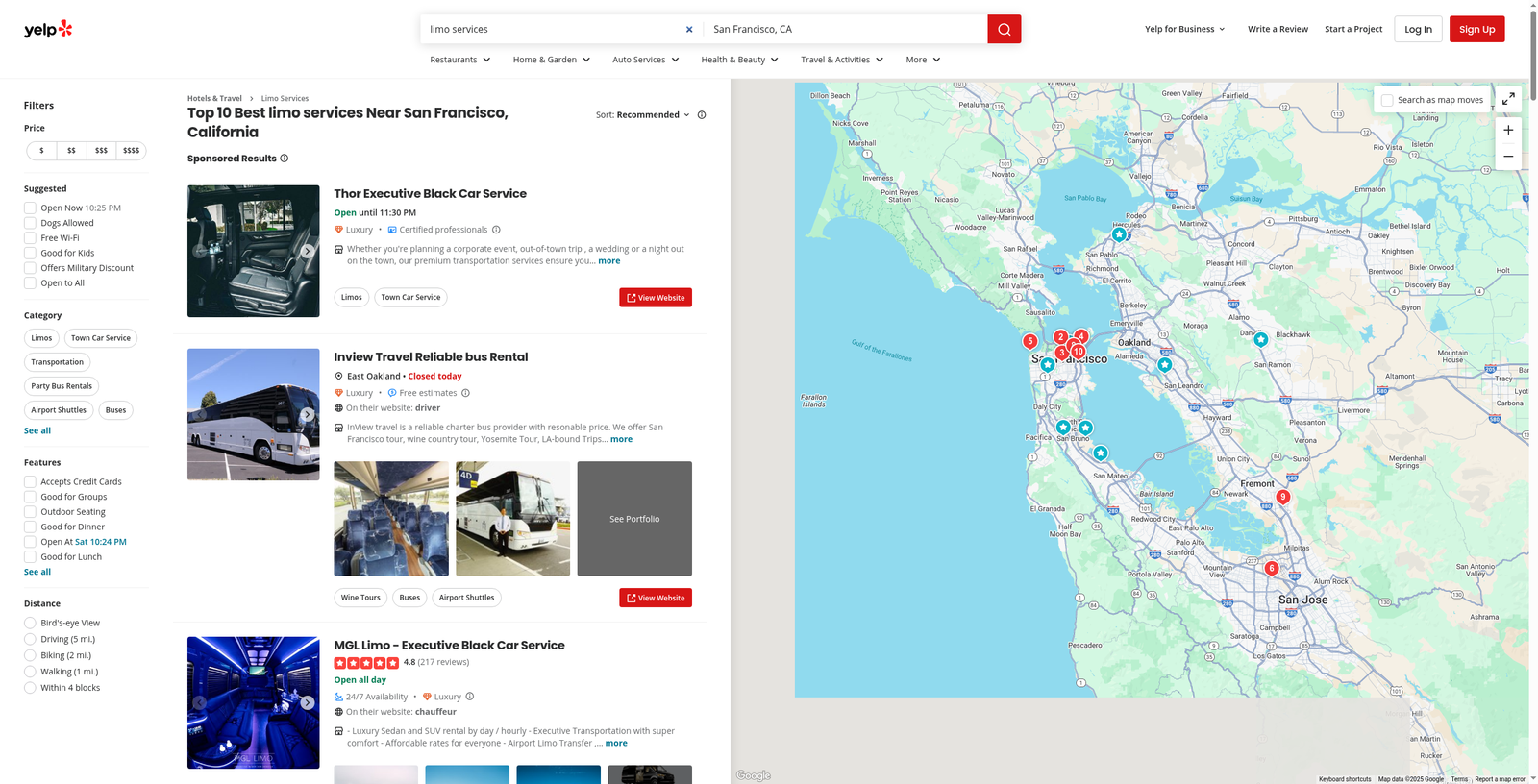Toggle Search as map moves checkbox
This screenshot has height=784, width=1538.
(x=1387, y=100)
